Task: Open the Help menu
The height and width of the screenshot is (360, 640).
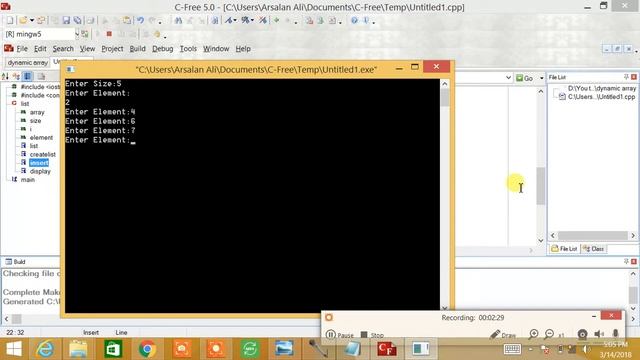Action: (x=243, y=49)
